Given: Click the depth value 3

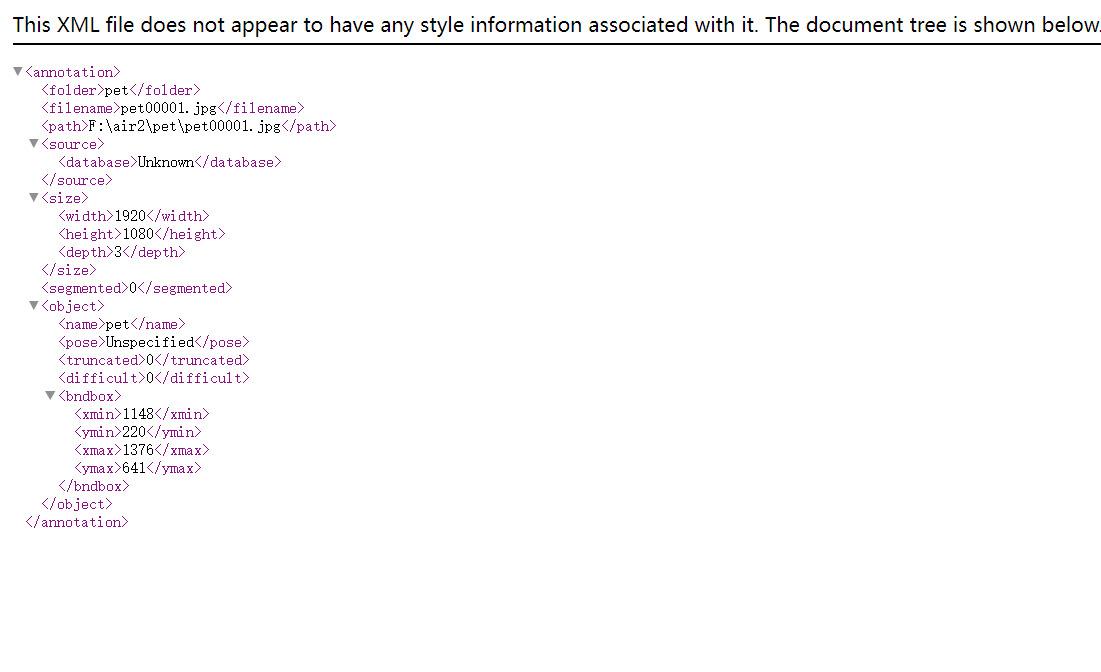Looking at the screenshot, I should coord(118,252).
